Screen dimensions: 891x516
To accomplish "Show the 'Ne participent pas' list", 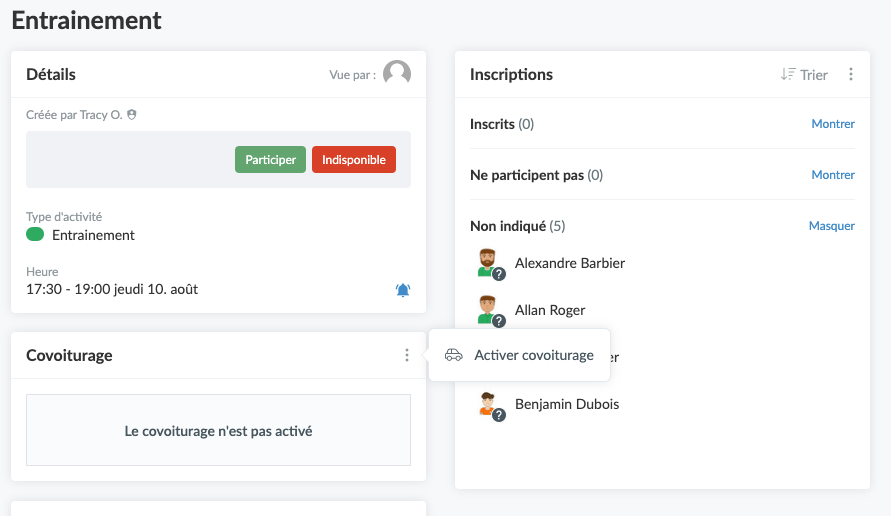I will tap(832, 175).
